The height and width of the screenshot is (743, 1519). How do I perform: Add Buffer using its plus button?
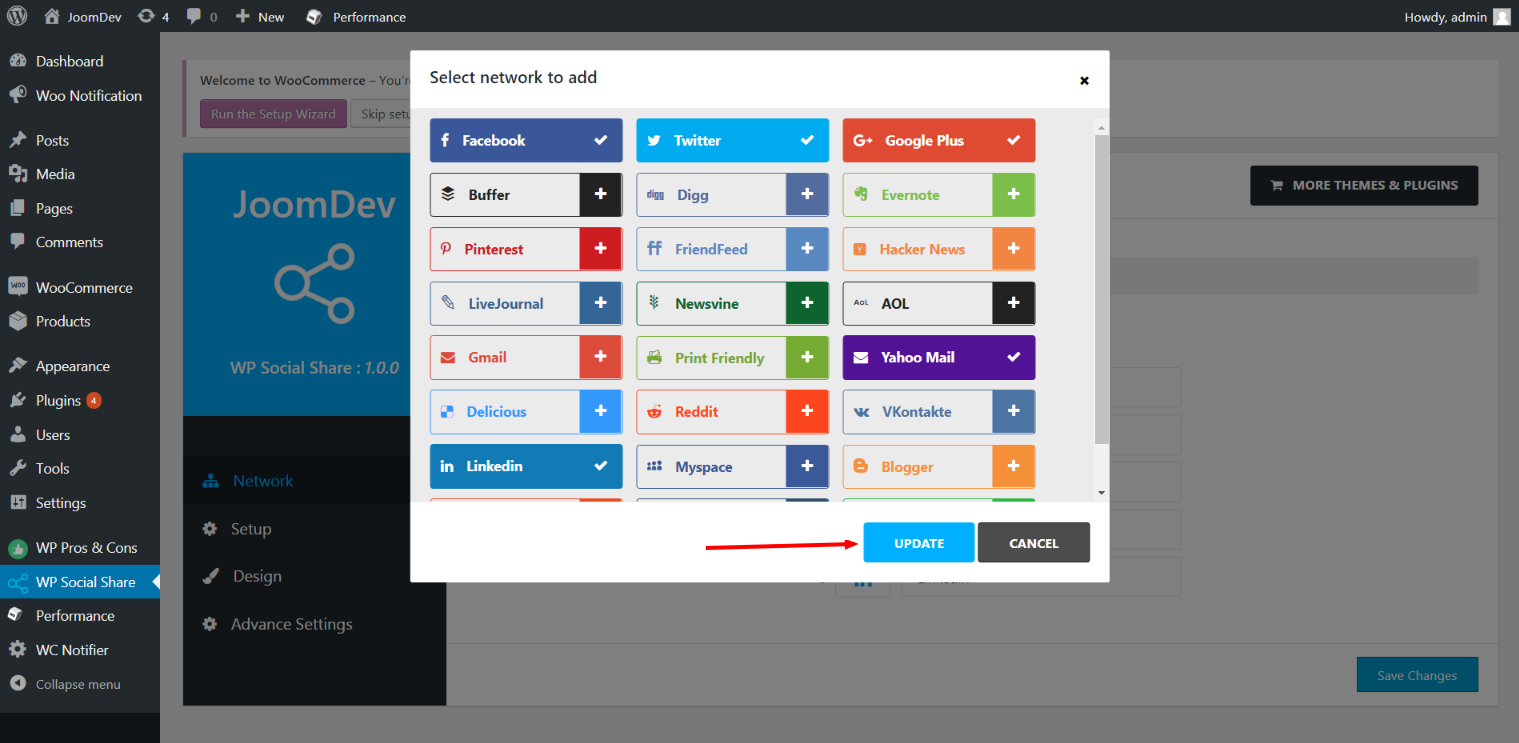click(x=600, y=194)
